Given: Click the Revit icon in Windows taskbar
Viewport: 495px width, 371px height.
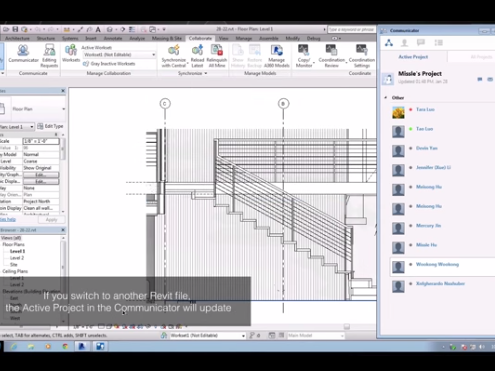Looking at the screenshot, I should [82, 346].
